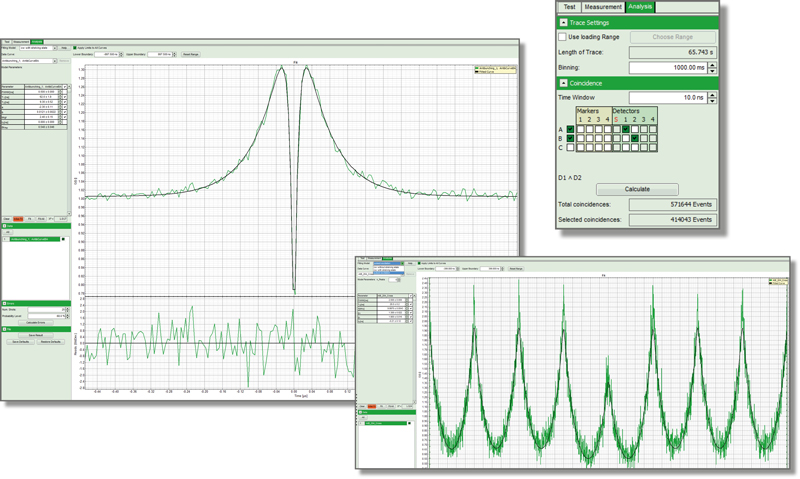Untick Detector 1 in row A
The image size is (800, 479).
626,129
